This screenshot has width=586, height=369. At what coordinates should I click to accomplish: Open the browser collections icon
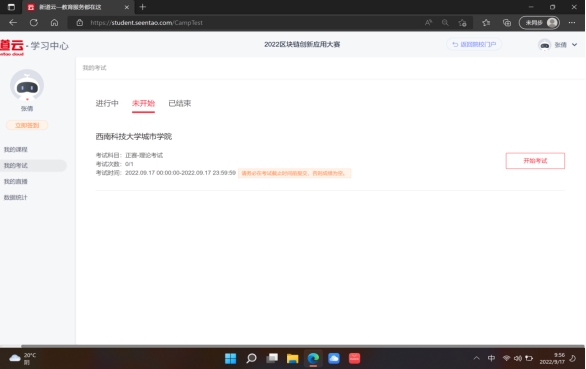point(507,22)
